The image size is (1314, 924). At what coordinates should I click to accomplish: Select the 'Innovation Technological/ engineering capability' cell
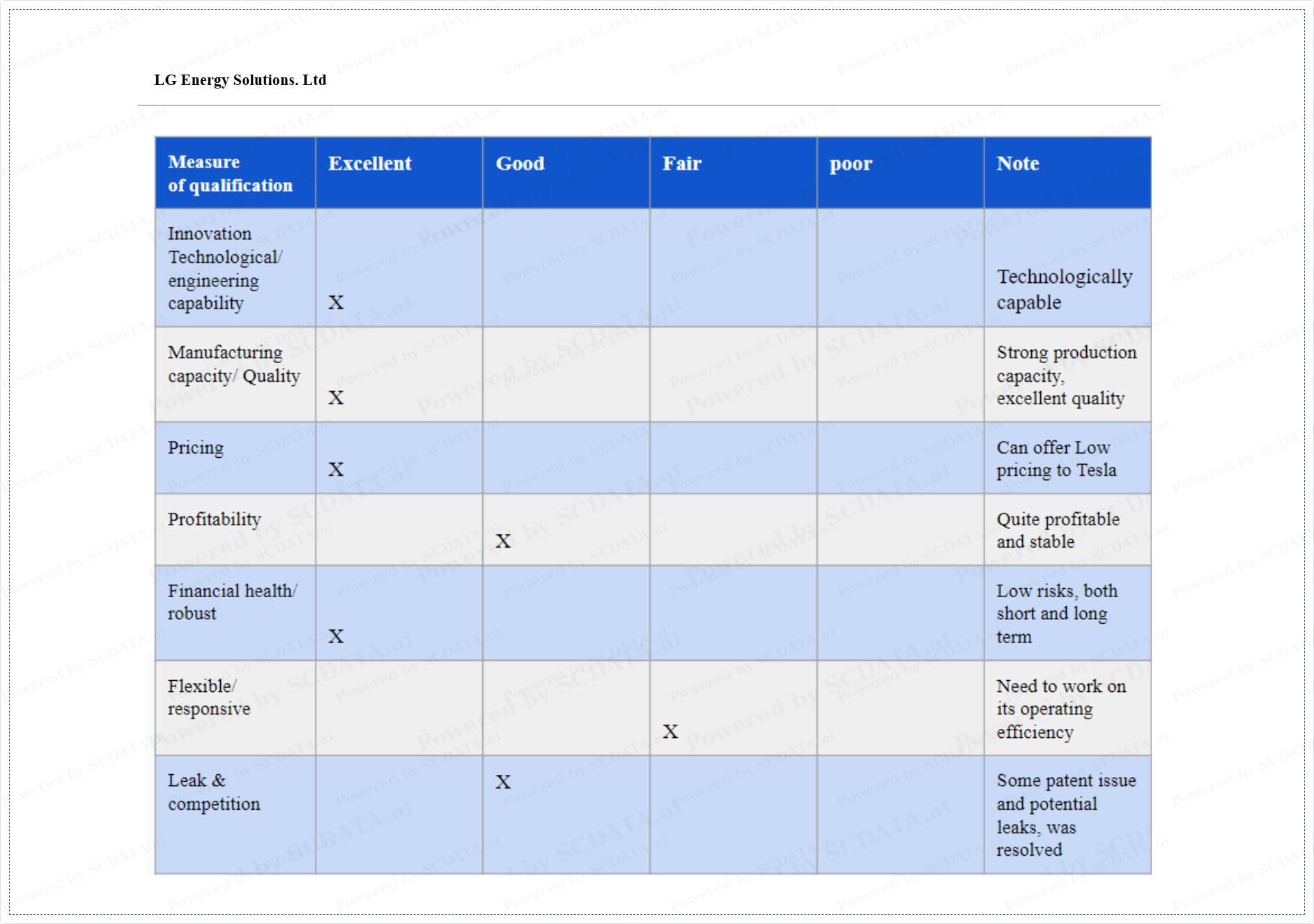235,268
